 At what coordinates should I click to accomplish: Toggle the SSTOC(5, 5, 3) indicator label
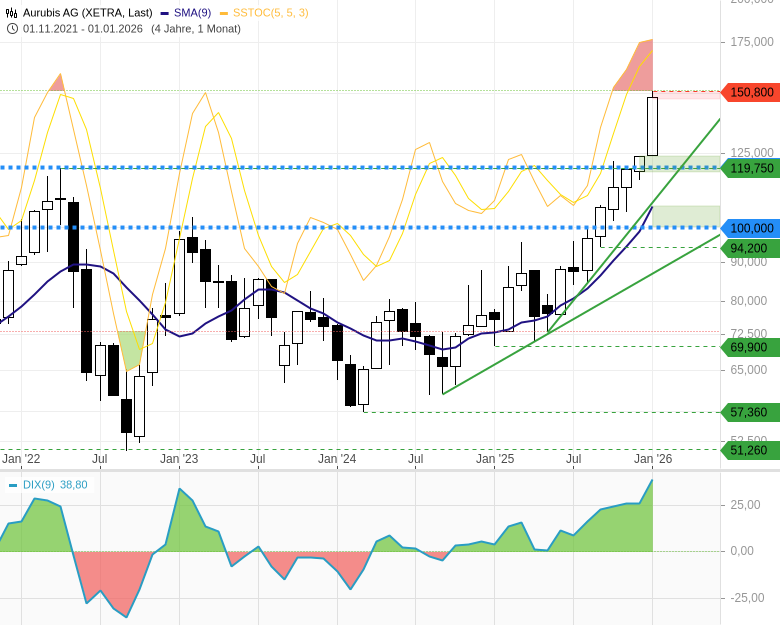coord(270,13)
